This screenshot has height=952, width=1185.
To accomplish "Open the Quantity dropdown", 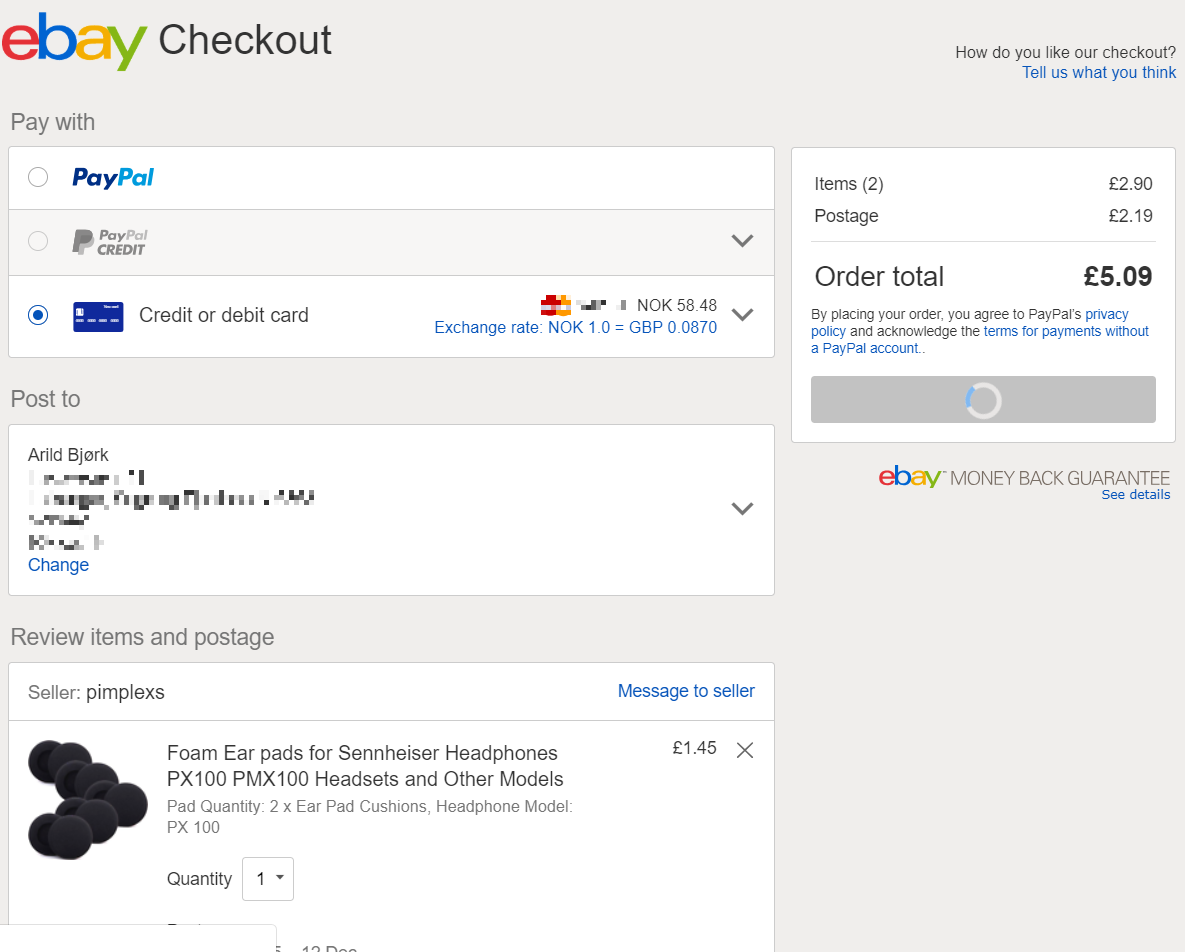I will (x=268, y=879).
